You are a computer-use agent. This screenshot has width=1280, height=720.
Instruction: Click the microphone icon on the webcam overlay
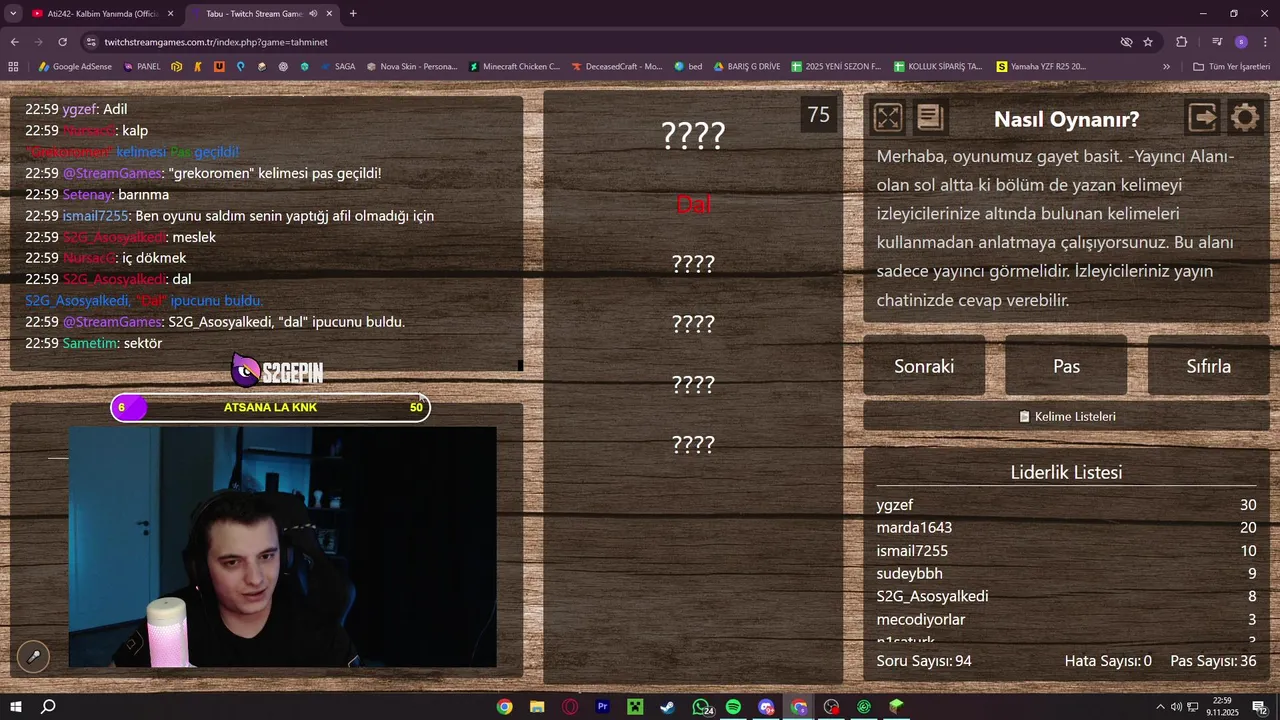tap(33, 656)
